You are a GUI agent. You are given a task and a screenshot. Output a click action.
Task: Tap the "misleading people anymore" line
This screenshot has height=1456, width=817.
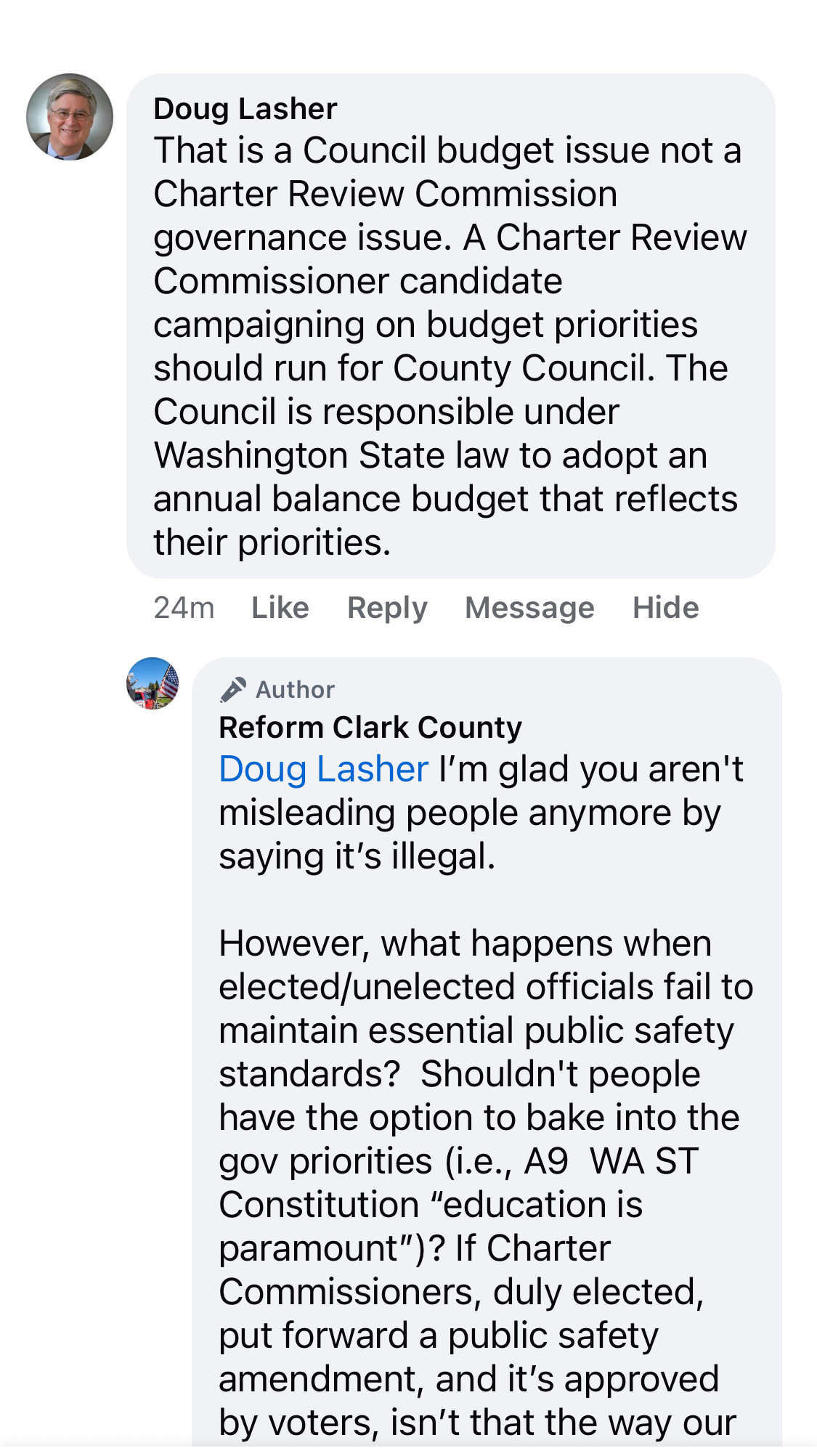click(469, 813)
